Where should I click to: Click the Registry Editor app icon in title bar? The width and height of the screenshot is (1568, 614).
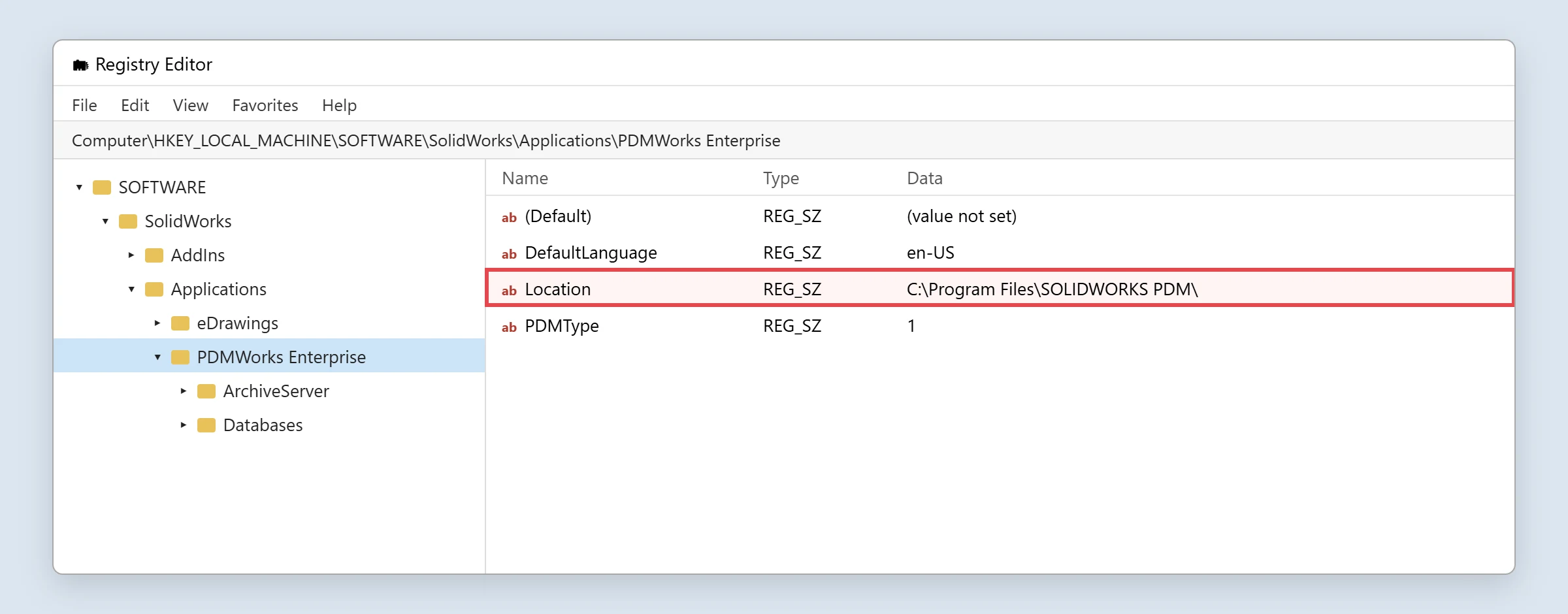(80, 65)
